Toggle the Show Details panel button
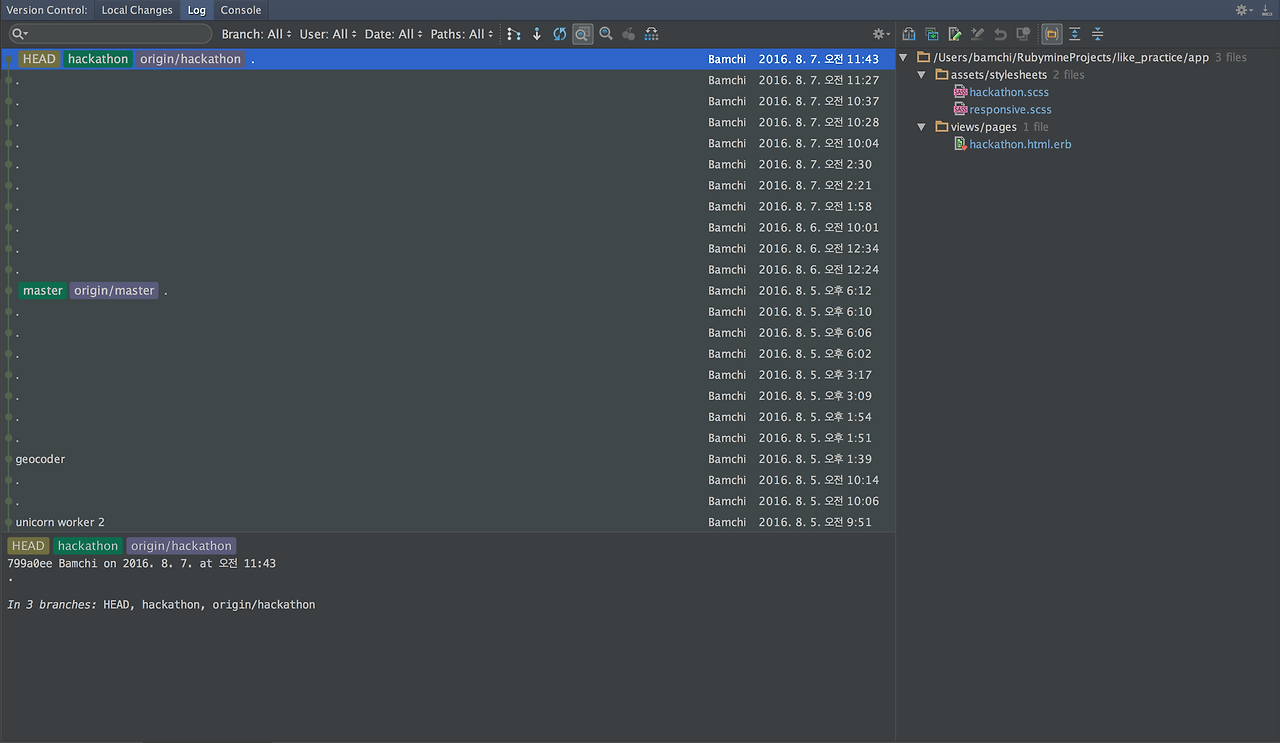The image size is (1280, 743). (583, 34)
